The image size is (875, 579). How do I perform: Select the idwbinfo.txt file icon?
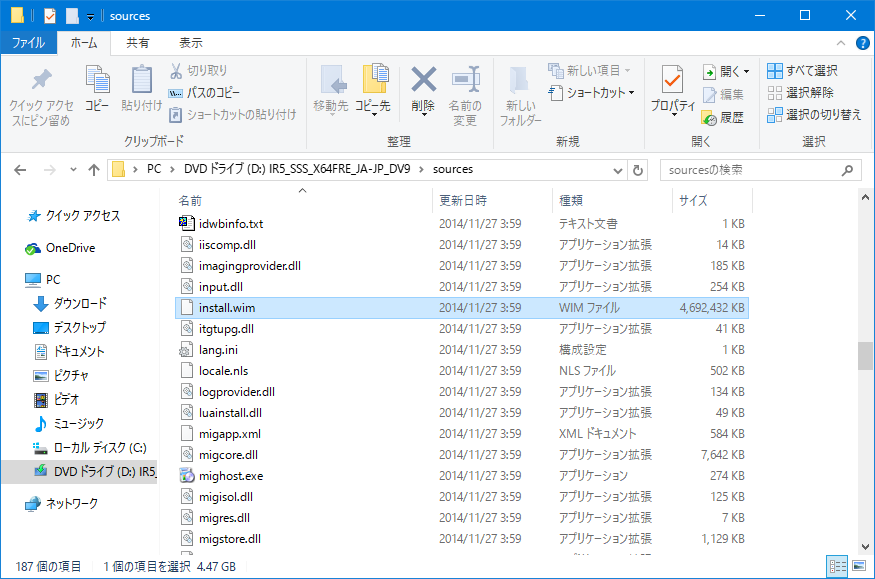coord(186,223)
